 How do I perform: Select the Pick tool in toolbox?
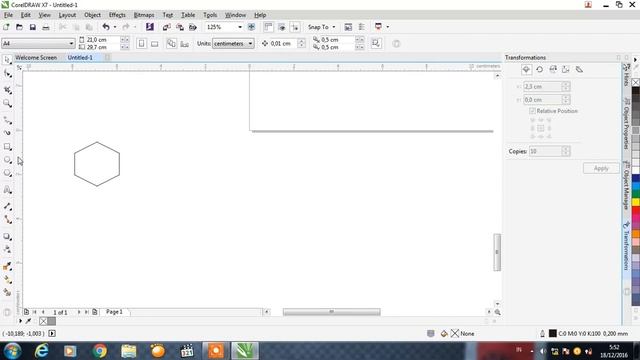click(7, 60)
